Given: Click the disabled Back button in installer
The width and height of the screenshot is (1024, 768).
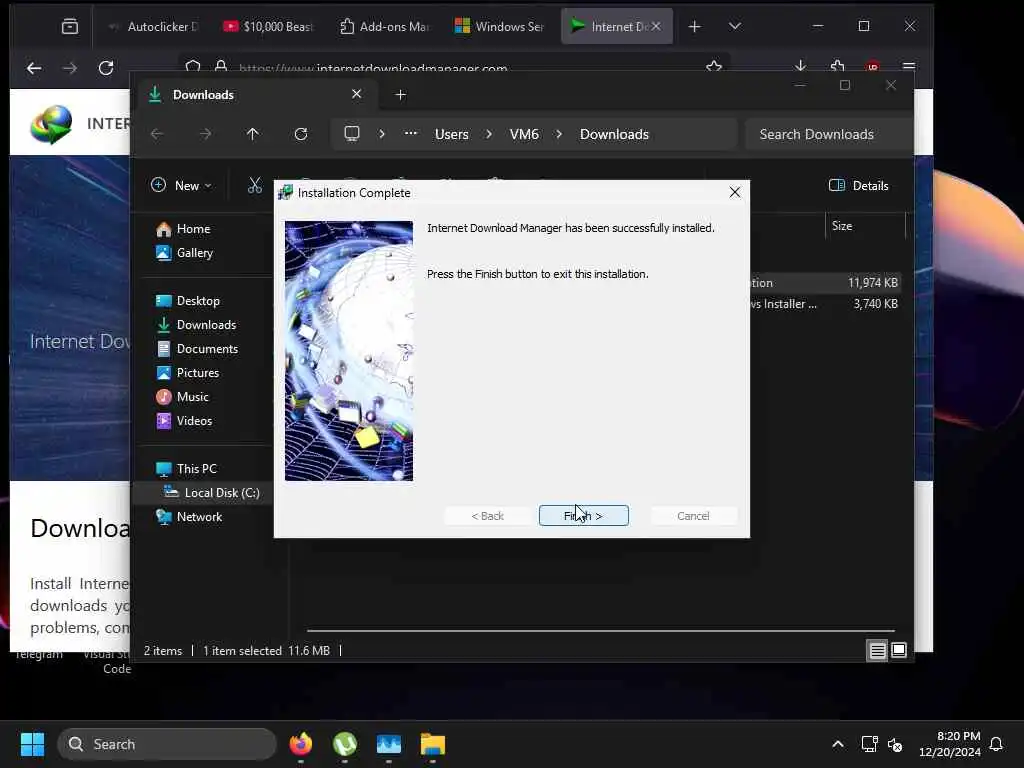Looking at the screenshot, I should [488, 515].
